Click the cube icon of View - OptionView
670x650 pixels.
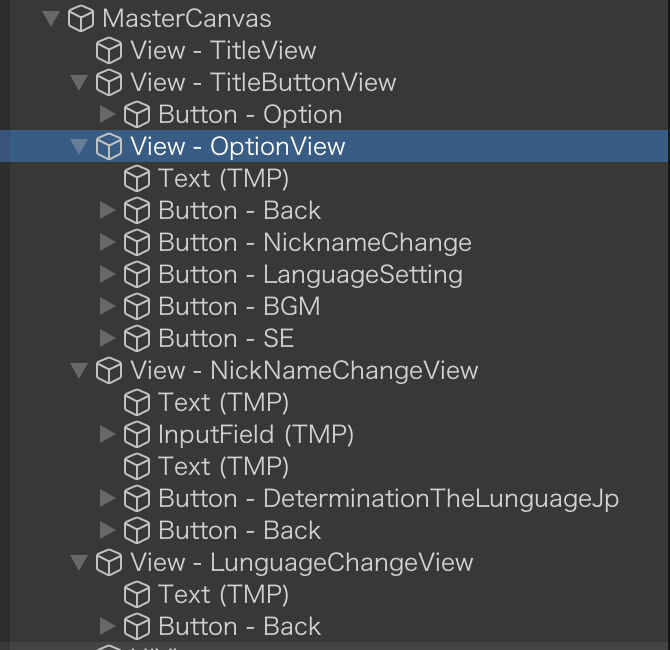[109, 147]
